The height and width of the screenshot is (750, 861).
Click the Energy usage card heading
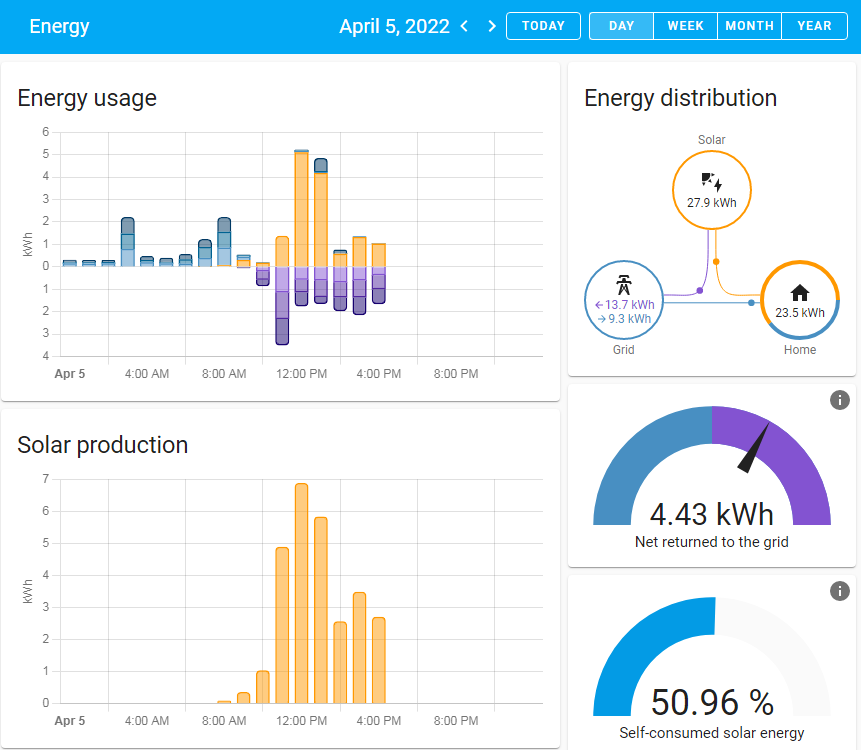coord(87,98)
